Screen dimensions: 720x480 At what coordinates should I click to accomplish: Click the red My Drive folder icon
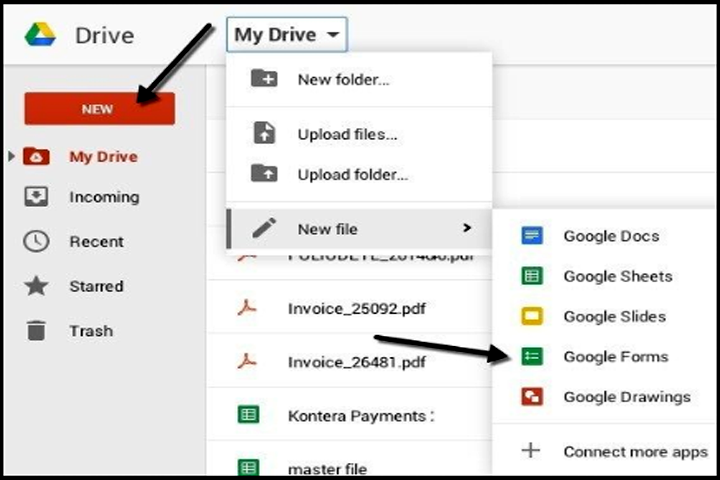tap(36, 156)
